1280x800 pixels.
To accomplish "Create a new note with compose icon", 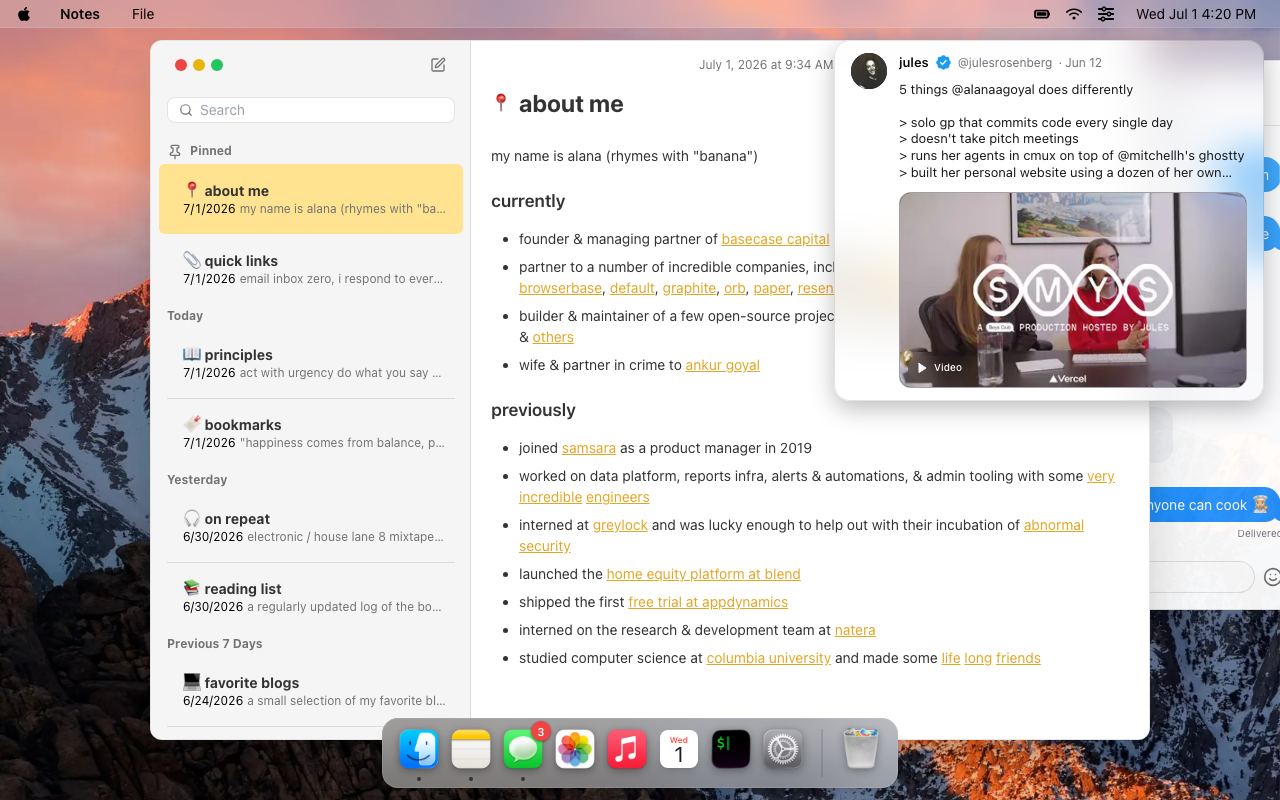I will tap(438, 65).
